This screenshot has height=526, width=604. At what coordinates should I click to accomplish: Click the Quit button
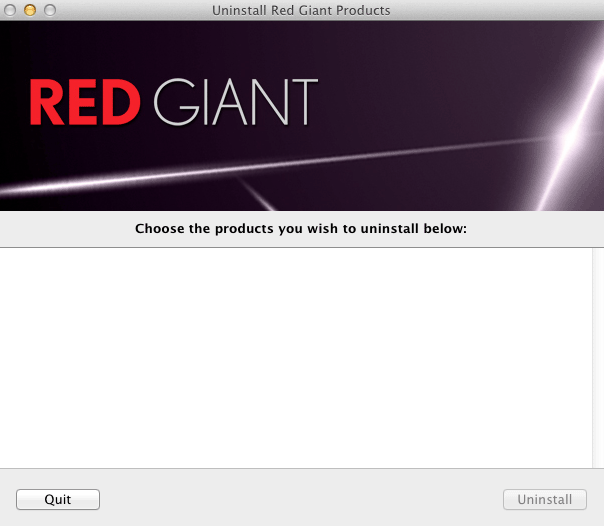58,499
